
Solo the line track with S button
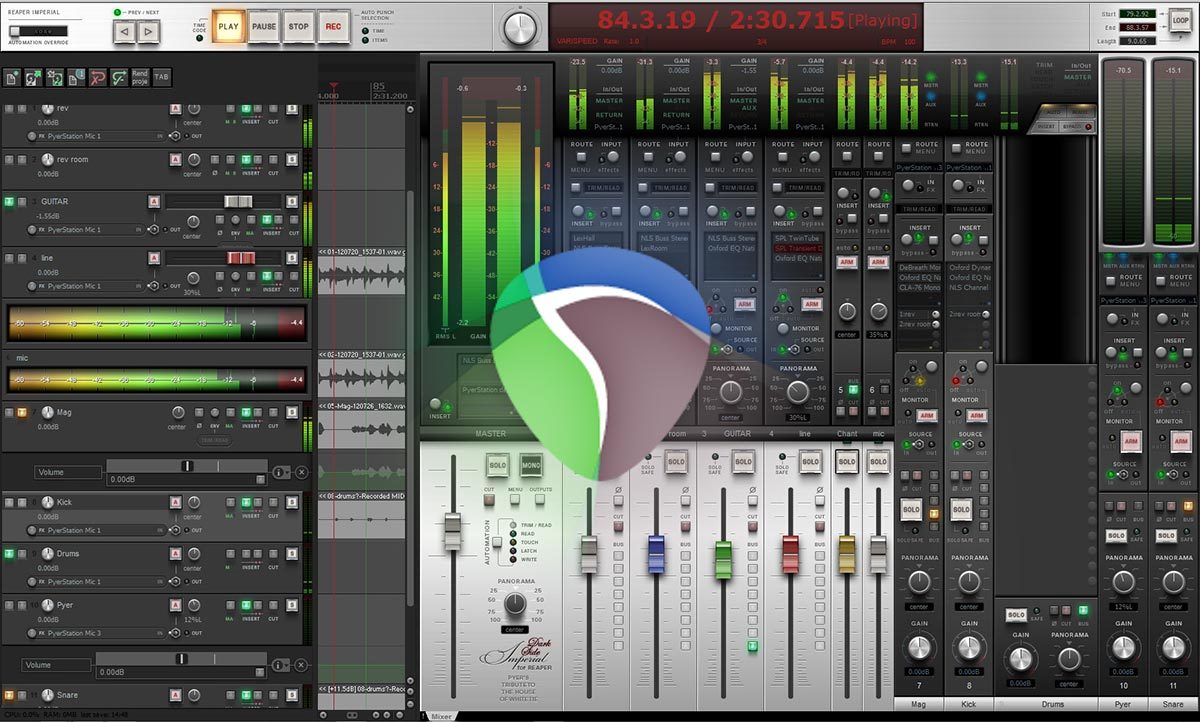(x=292, y=257)
